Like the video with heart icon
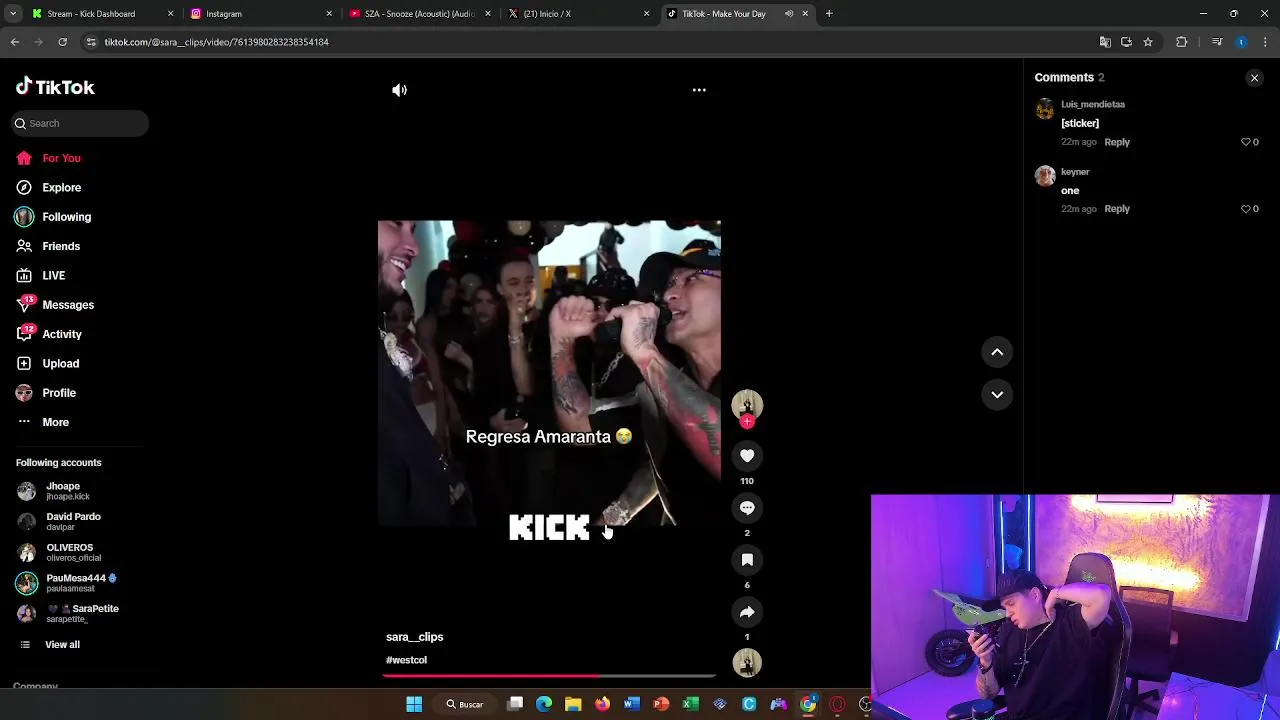The image size is (1280, 720). click(747, 456)
